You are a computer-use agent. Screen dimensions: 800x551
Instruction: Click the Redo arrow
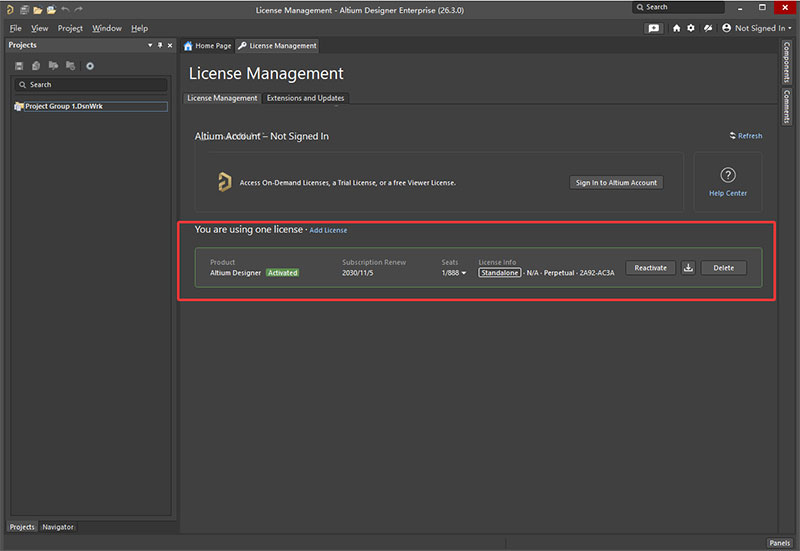click(x=79, y=10)
